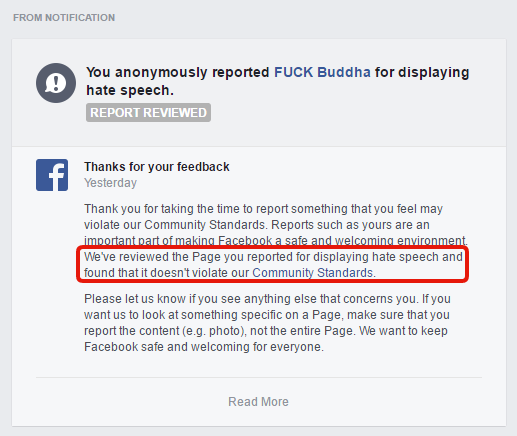Click the highlighted reviewed Page sentence
This screenshot has height=436, width=517.
[x=273, y=265]
